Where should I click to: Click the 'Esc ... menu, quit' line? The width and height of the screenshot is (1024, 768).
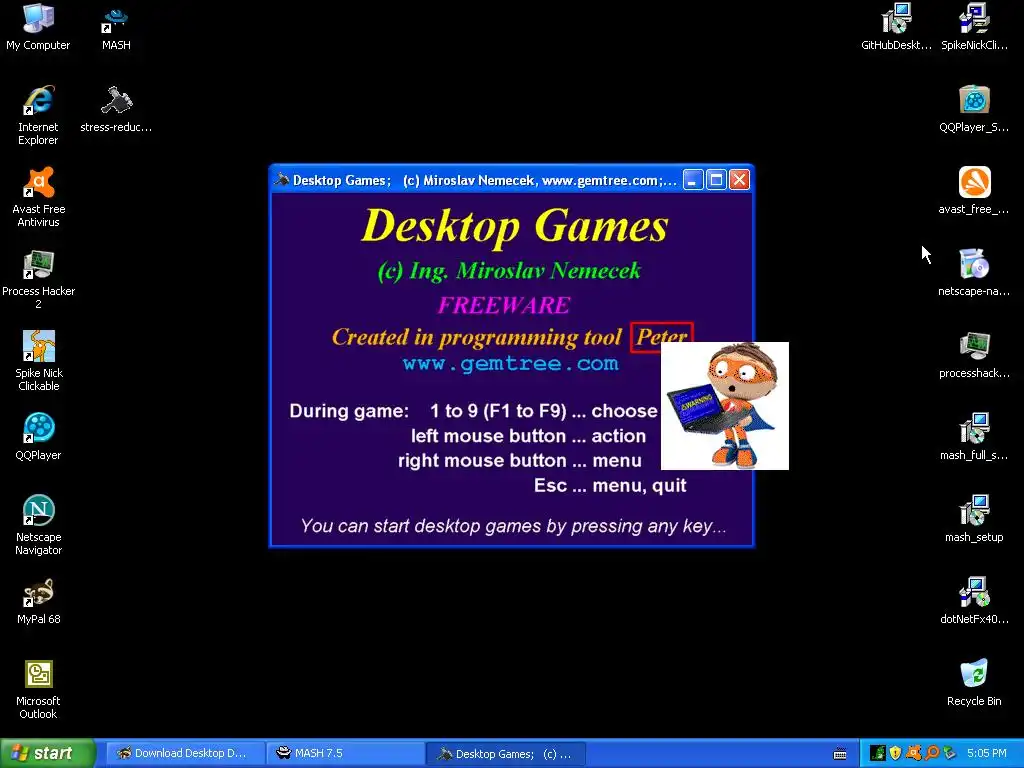[610, 485]
